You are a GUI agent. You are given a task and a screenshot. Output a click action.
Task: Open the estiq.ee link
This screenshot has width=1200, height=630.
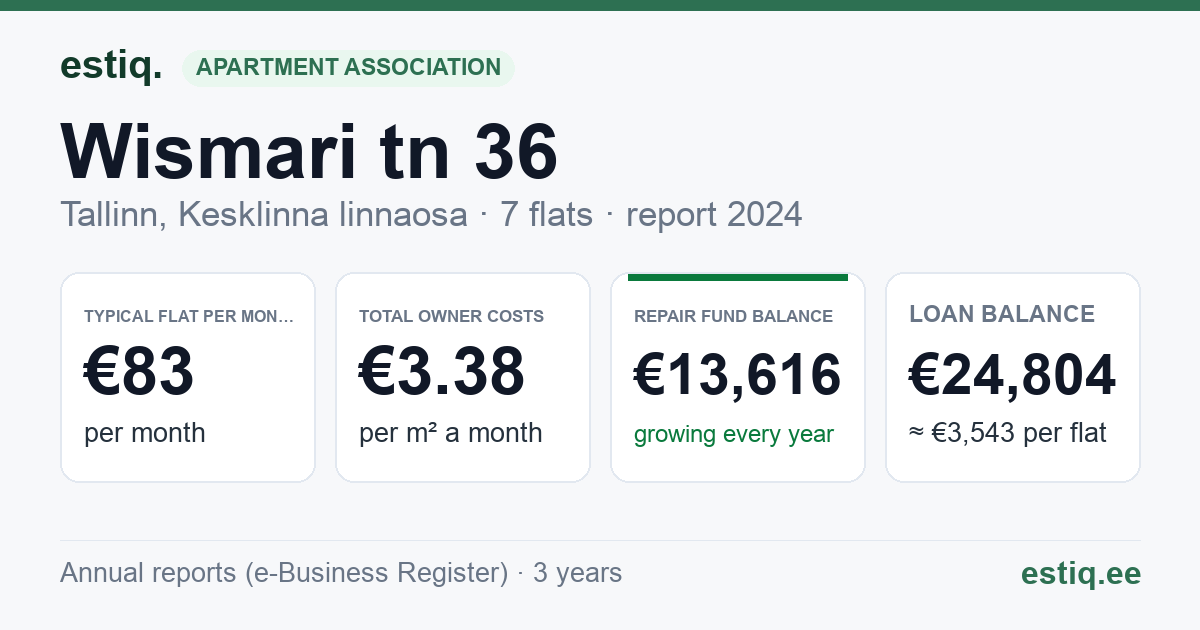click(1080, 574)
